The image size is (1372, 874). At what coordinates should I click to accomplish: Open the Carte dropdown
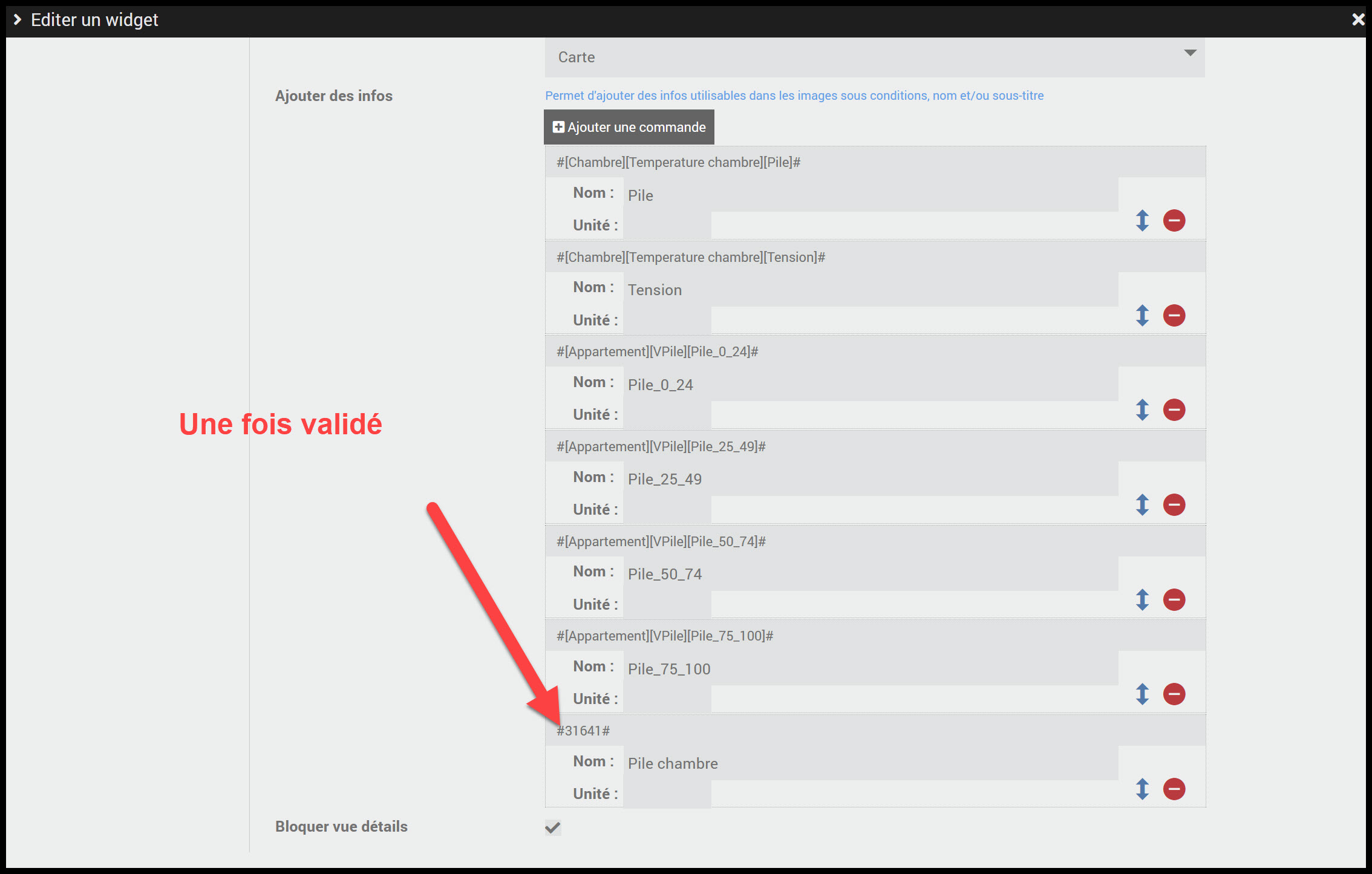tap(874, 57)
